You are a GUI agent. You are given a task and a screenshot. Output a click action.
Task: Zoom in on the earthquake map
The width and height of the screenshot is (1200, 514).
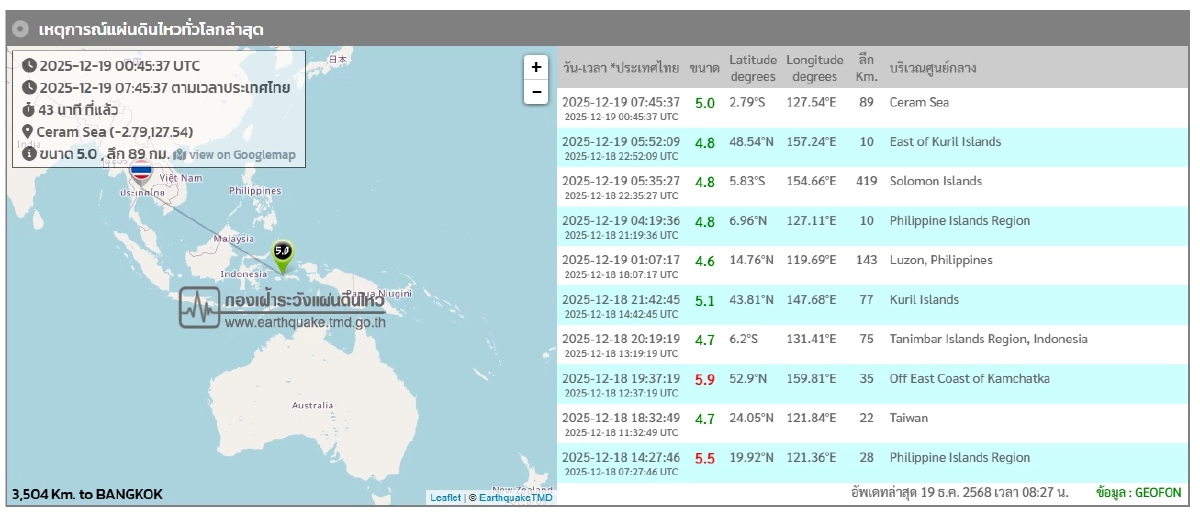536,67
